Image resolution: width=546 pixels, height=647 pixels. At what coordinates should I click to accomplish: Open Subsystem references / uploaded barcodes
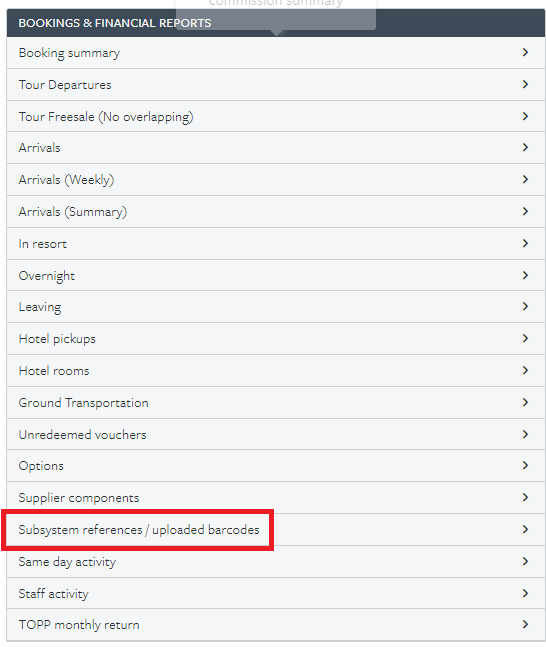276,529
